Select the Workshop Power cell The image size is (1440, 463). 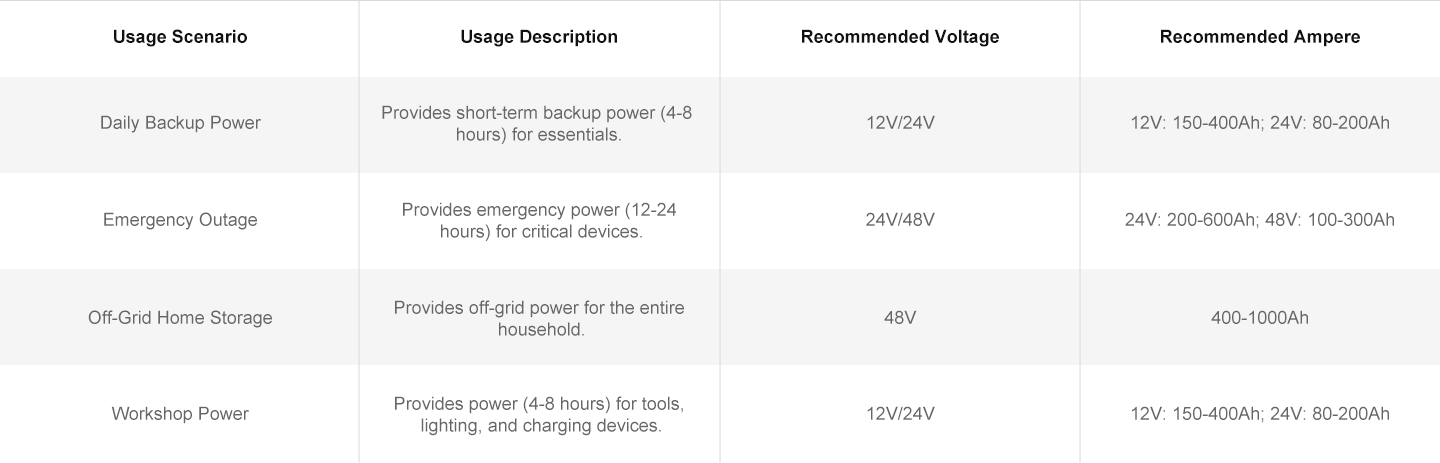tap(180, 414)
